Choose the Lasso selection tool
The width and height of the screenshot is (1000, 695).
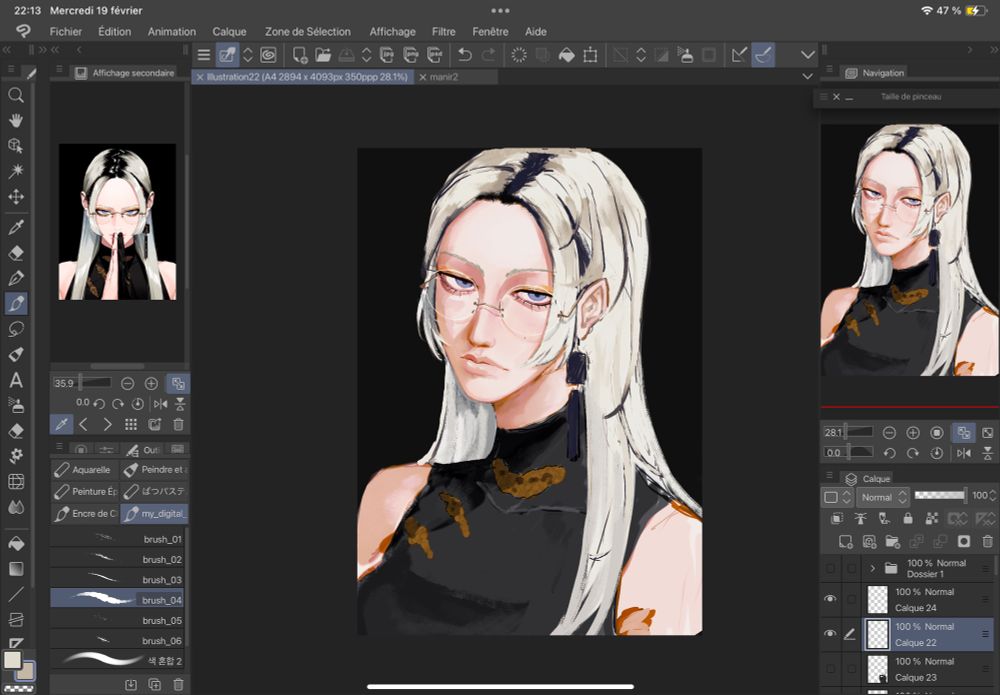click(16, 329)
